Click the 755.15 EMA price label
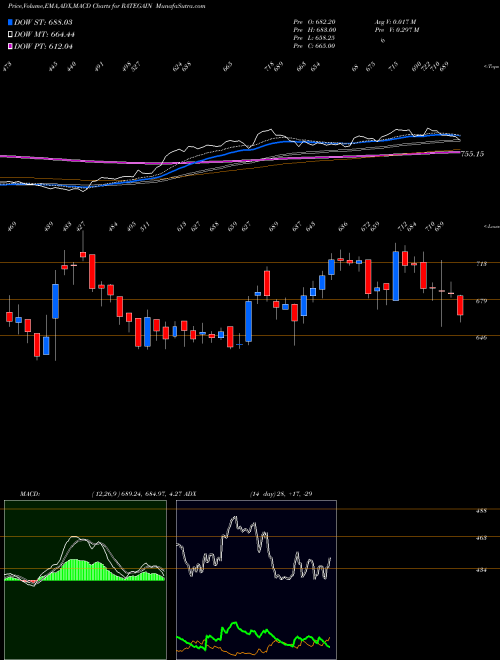This screenshot has width=500, height=660. click(x=473, y=154)
